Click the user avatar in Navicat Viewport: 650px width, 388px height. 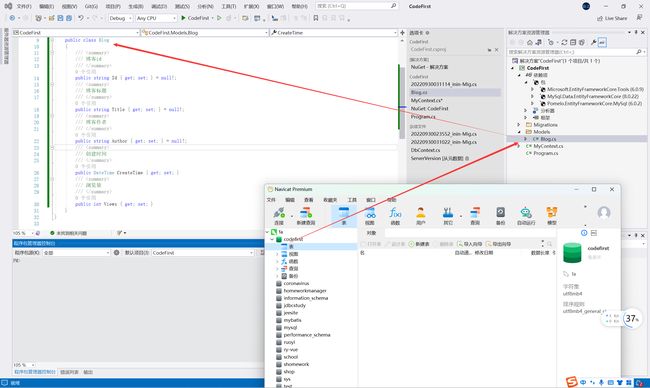(604, 213)
